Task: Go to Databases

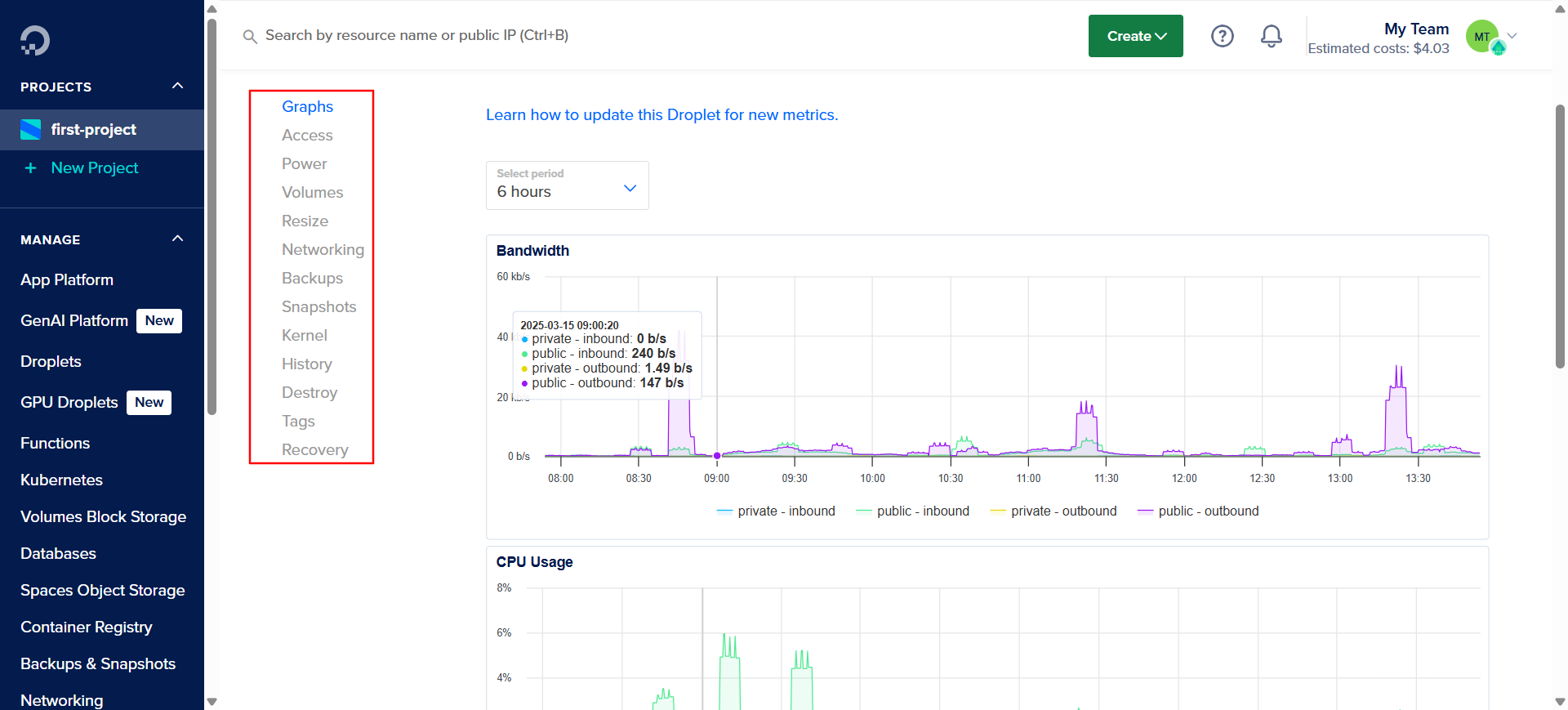Action: point(58,553)
